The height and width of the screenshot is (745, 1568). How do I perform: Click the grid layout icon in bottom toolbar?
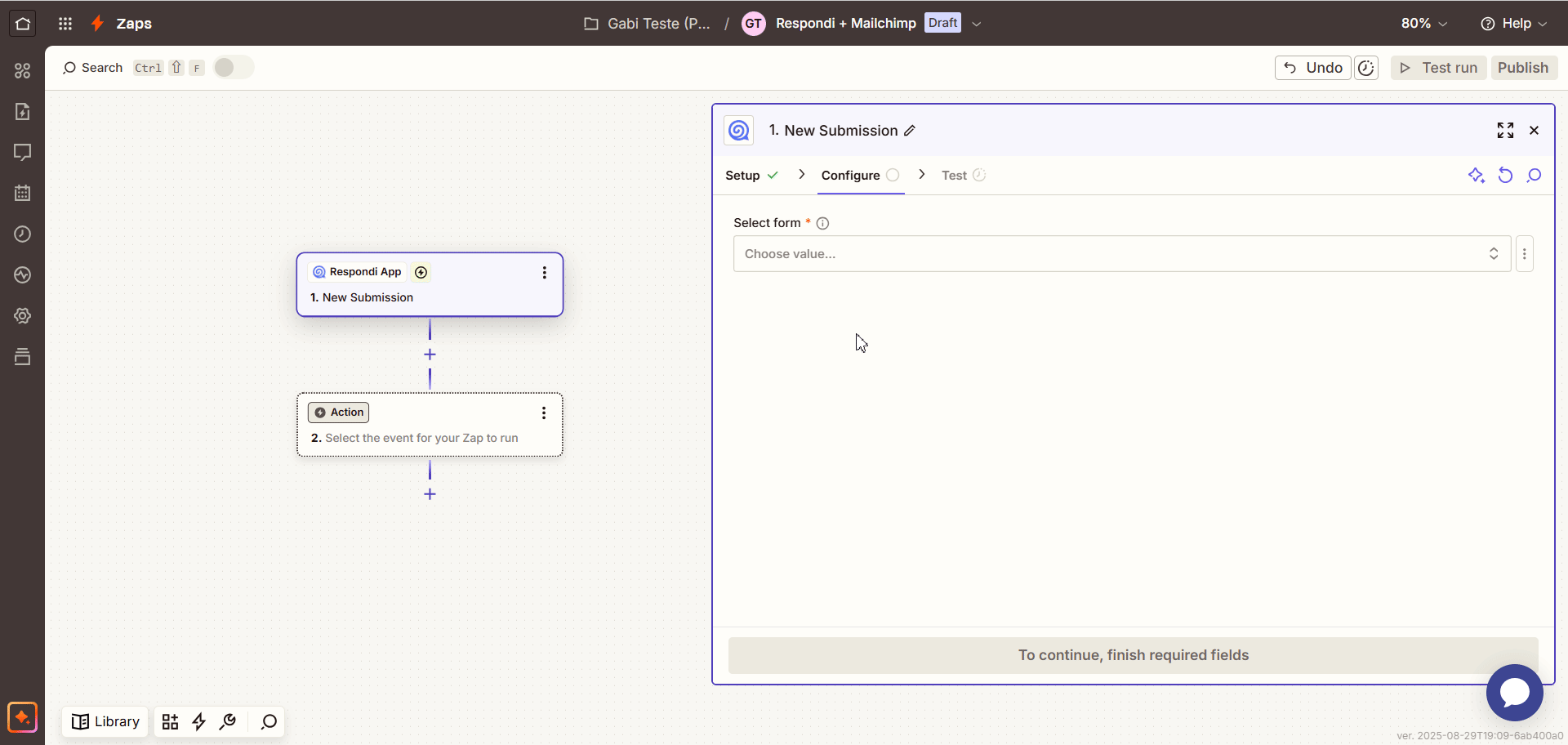170,721
